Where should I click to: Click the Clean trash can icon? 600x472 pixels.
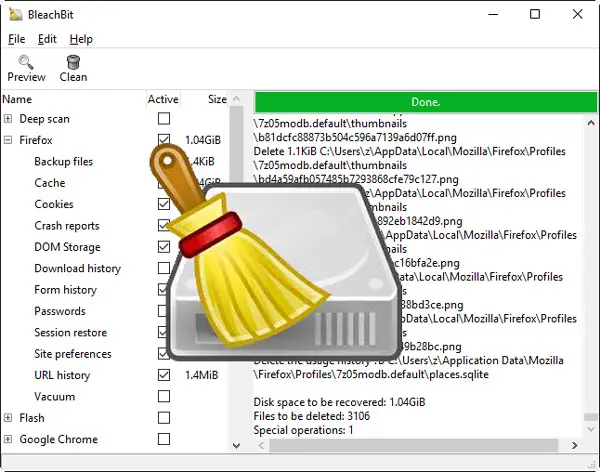click(73, 62)
